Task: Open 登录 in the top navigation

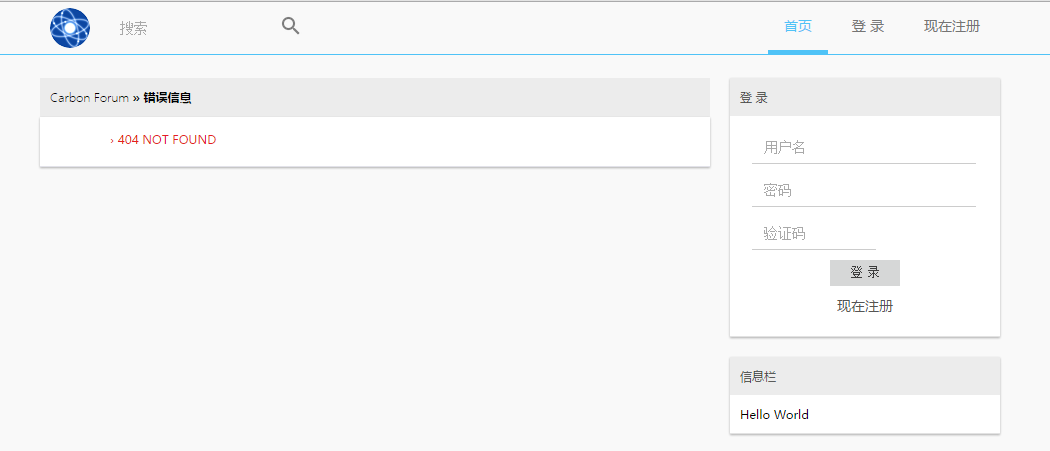Action: click(867, 27)
